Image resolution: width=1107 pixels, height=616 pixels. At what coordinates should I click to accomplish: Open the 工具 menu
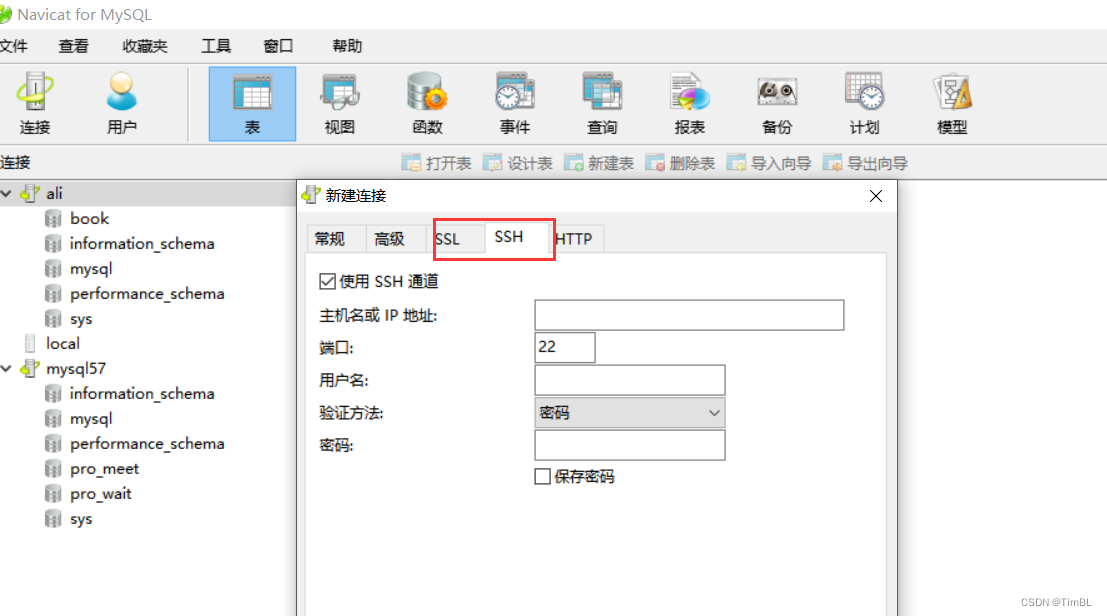click(x=216, y=45)
